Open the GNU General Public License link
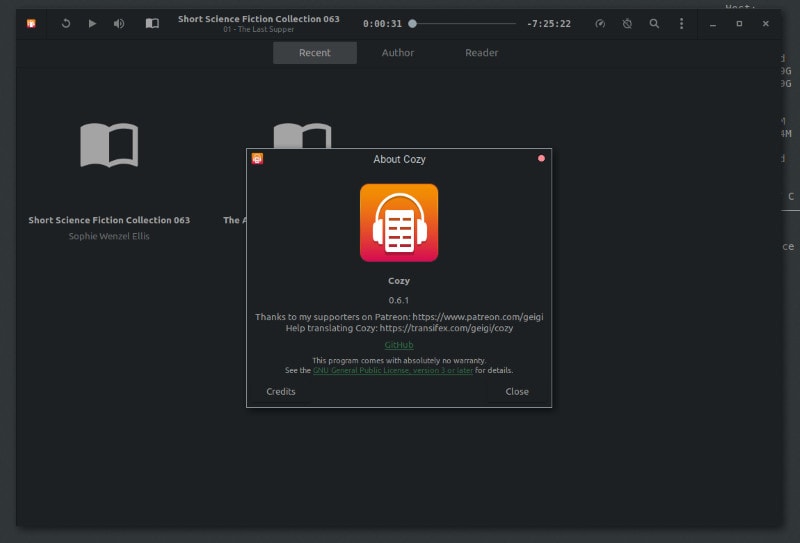This screenshot has width=800, height=543. pos(393,371)
